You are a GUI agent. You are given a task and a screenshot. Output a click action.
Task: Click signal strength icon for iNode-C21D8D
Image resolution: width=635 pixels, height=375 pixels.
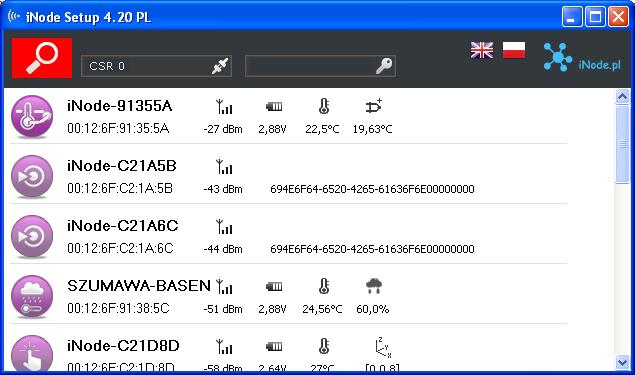pyautogui.click(x=224, y=347)
